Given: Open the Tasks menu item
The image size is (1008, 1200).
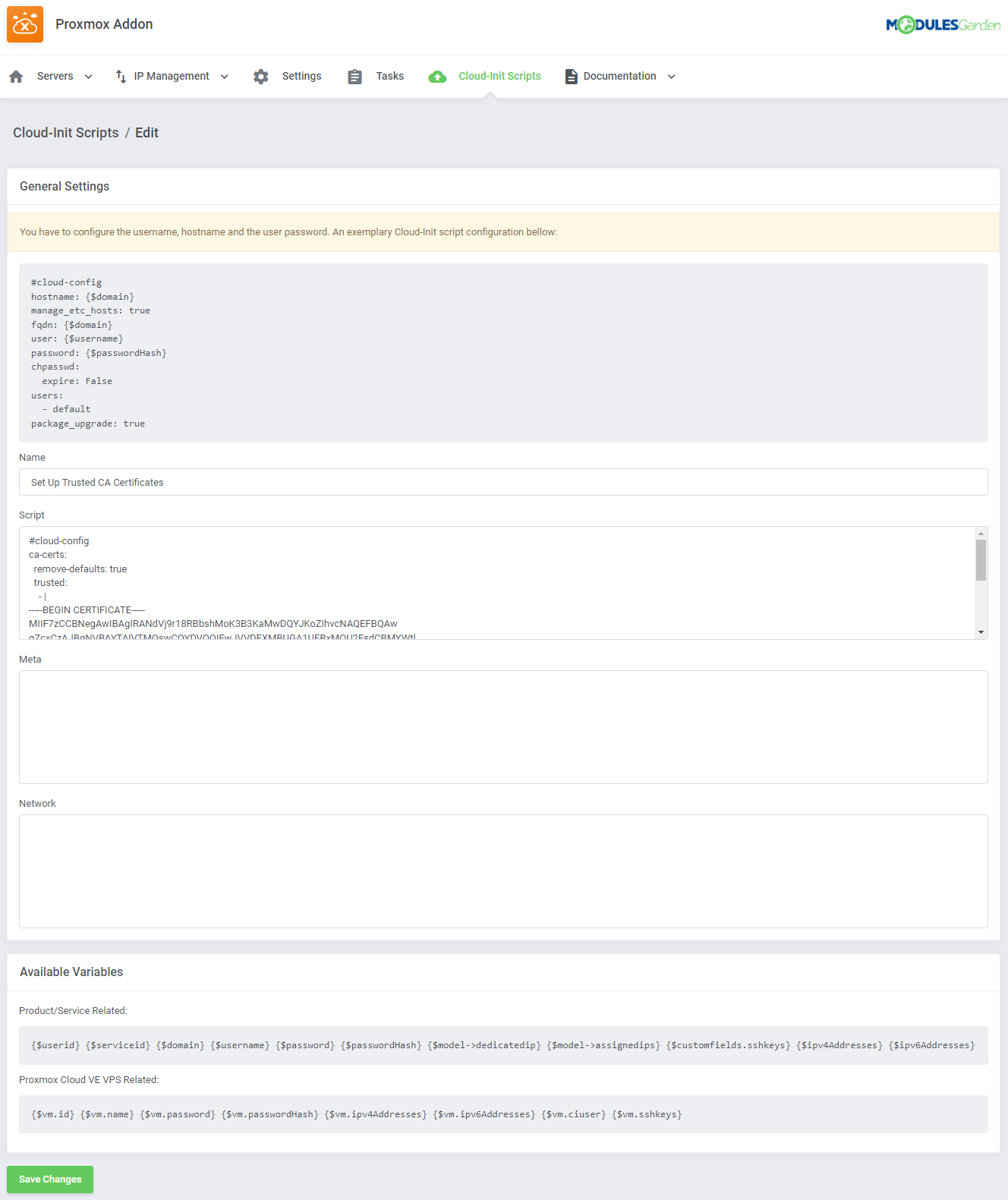Looking at the screenshot, I should coord(389,76).
